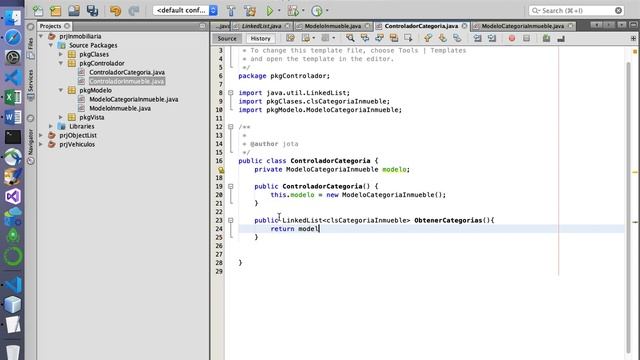Screen dimensions: 640x360
Task: Click the Profile Project clock icon
Action: click(317, 11)
